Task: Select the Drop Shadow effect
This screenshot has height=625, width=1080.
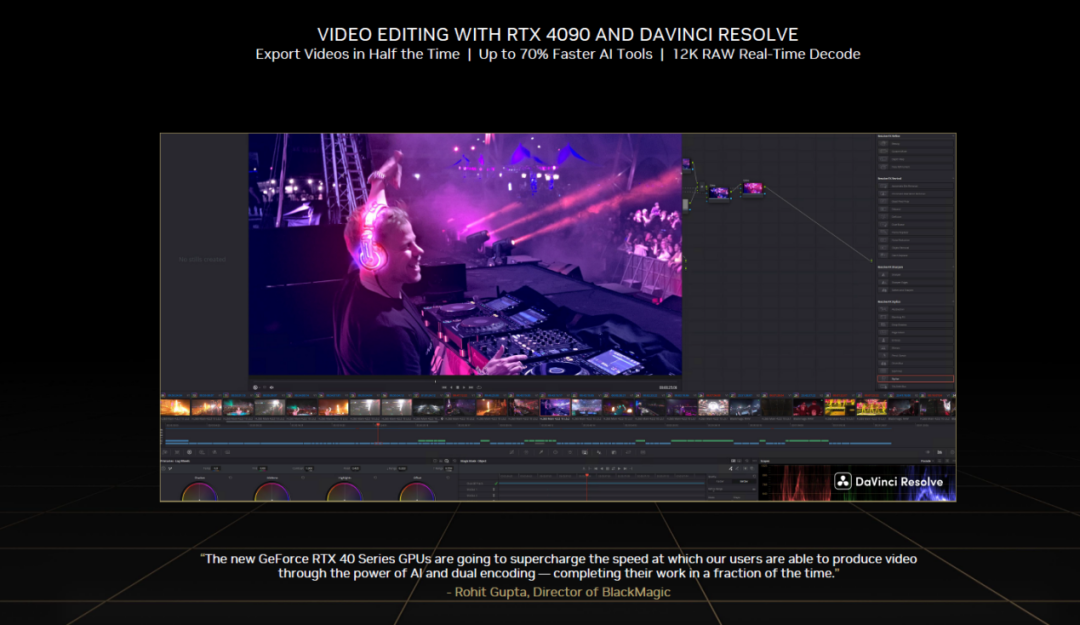Action: pyautogui.click(x=915, y=325)
